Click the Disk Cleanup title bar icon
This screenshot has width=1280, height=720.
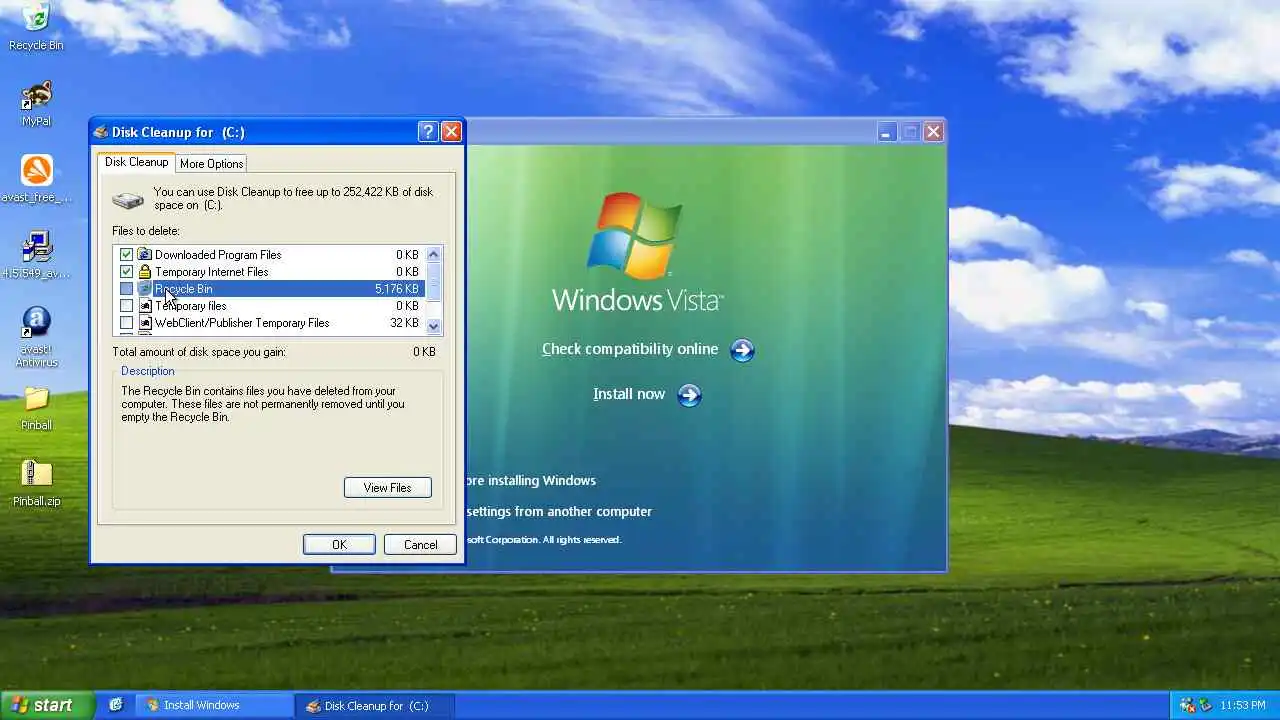point(101,132)
